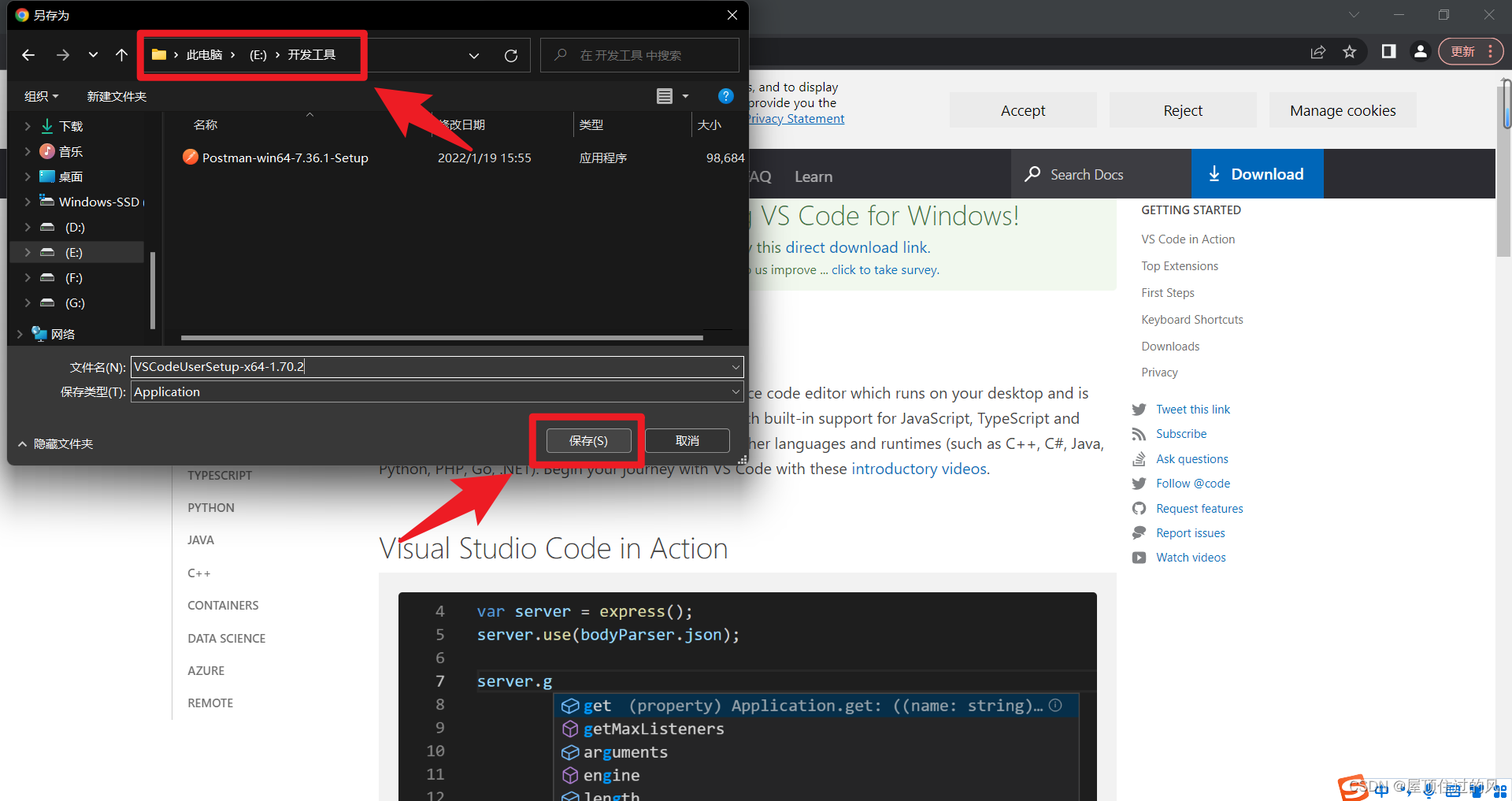This screenshot has width=1512, height=801.
Task: Click the Watch videos link
Action: (x=1191, y=558)
